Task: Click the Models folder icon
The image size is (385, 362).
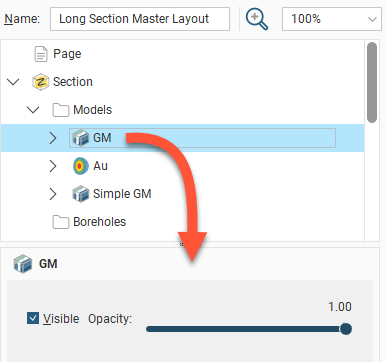Action: (61, 110)
